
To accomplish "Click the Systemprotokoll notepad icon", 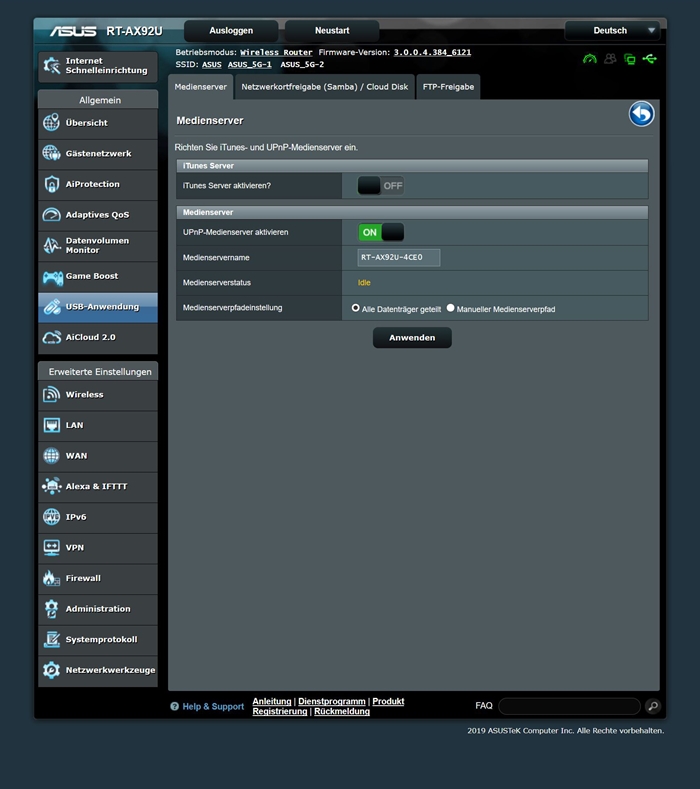I will point(51,639).
